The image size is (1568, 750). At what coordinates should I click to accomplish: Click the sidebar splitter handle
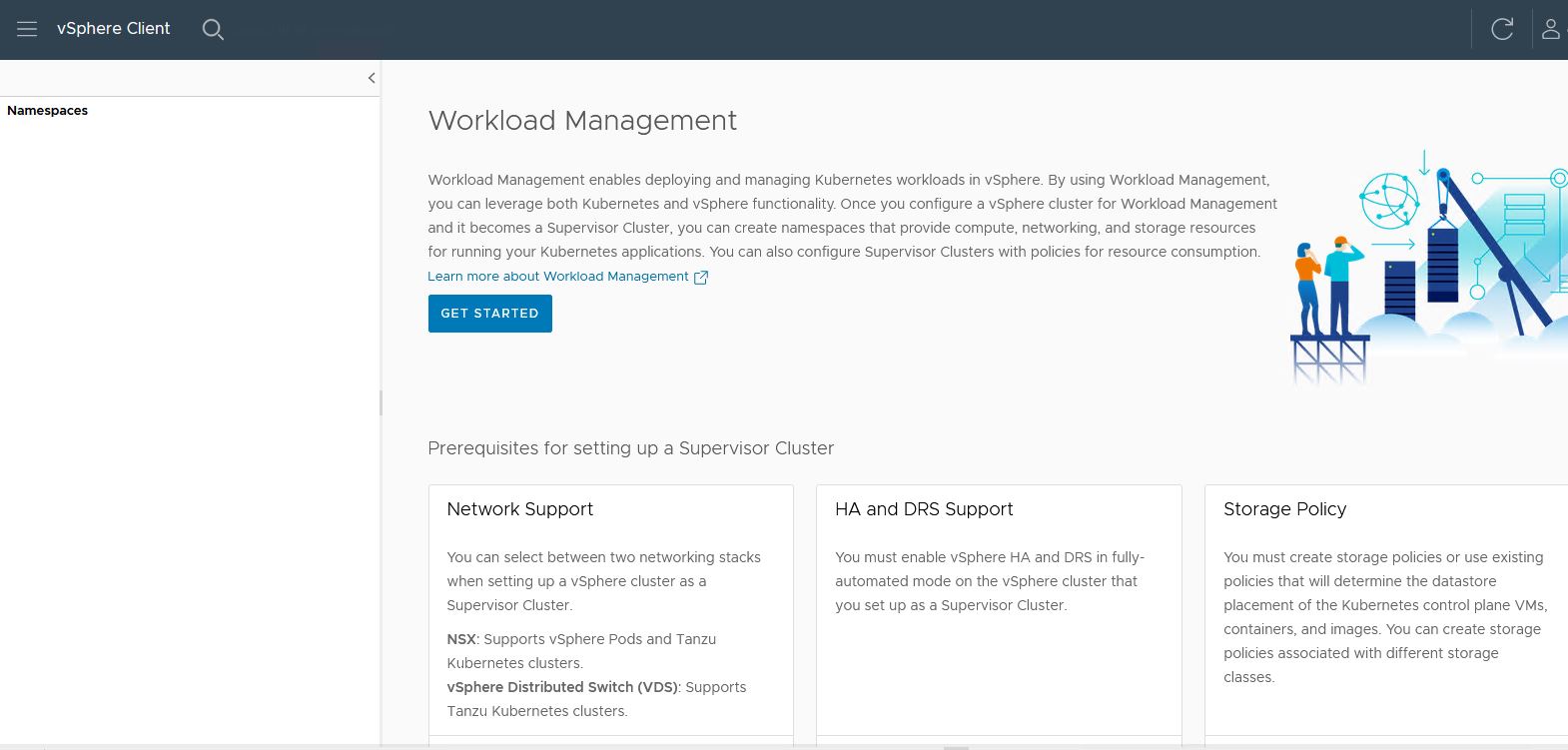point(381,402)
